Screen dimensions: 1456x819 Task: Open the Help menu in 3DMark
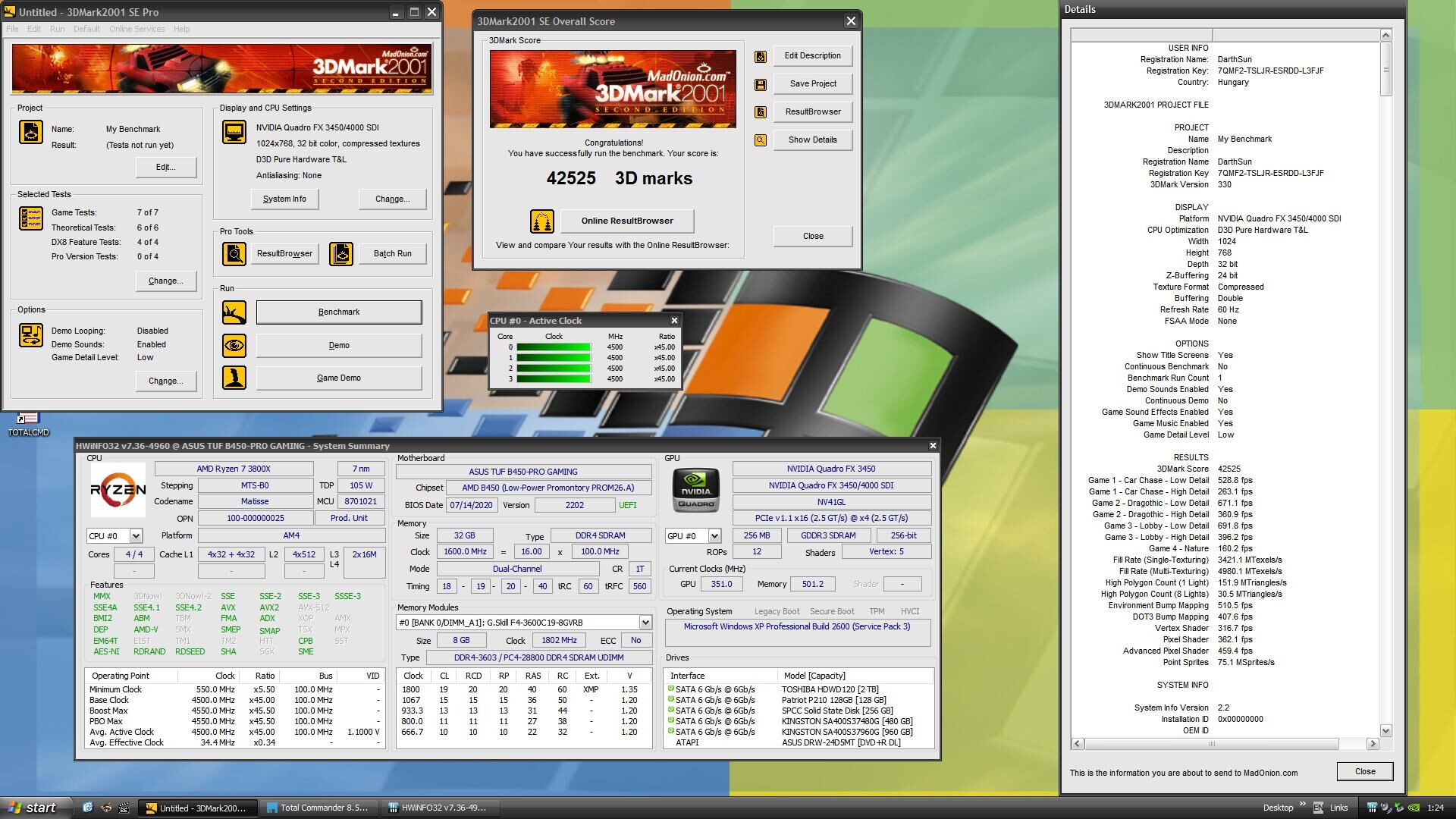tap(181, 29)
